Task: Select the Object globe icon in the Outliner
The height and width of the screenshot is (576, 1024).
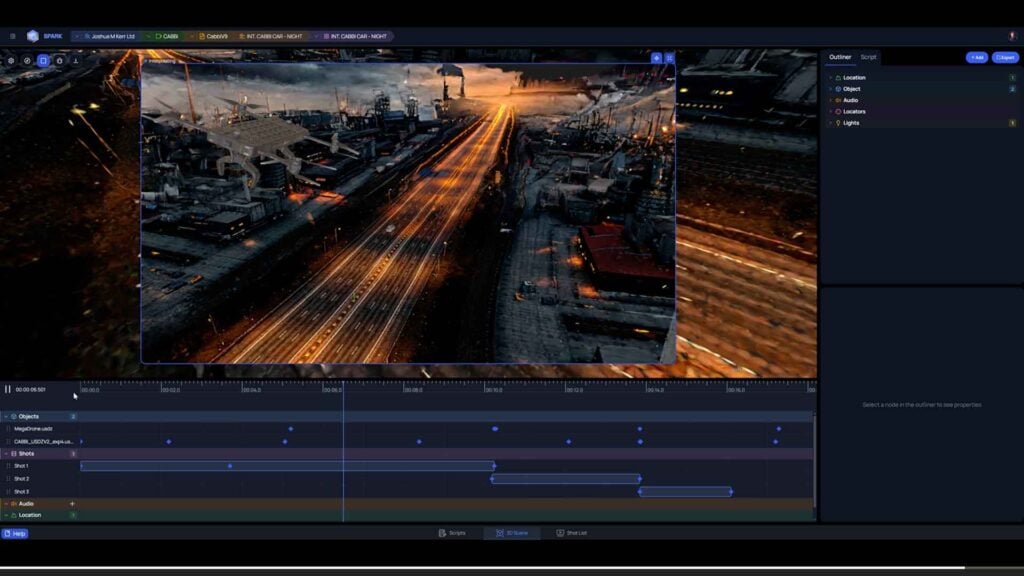Action: 838,89
